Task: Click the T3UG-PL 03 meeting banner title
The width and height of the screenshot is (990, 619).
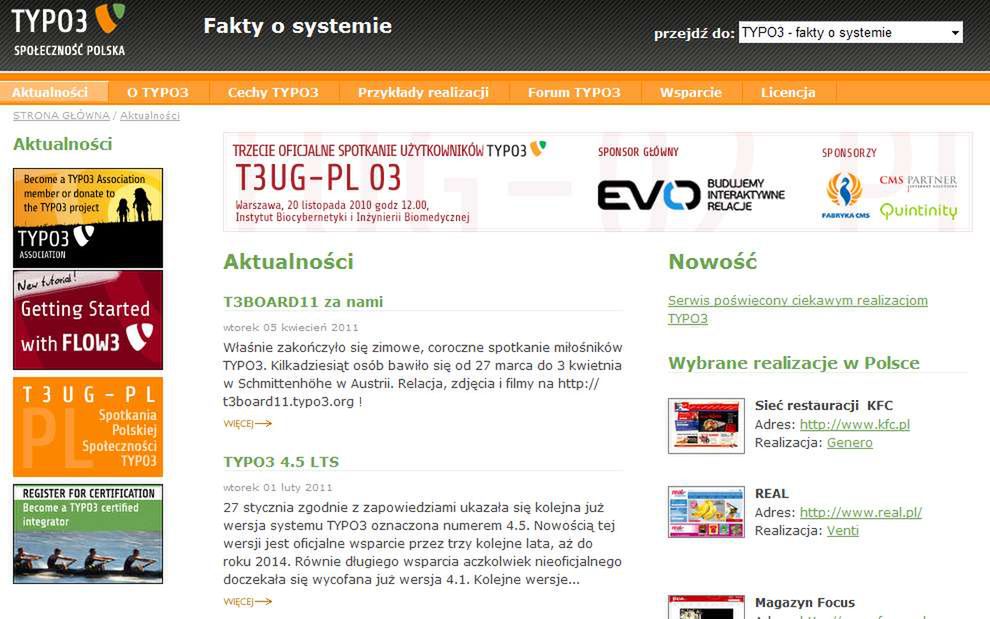Action: coord(318,177)
